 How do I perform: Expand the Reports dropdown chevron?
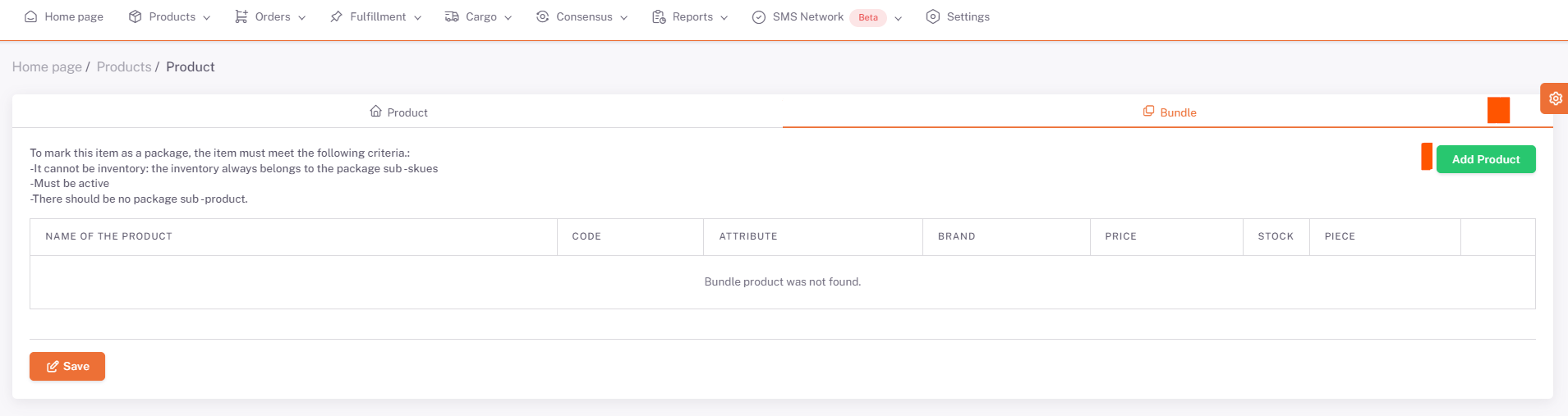[724, 17]
